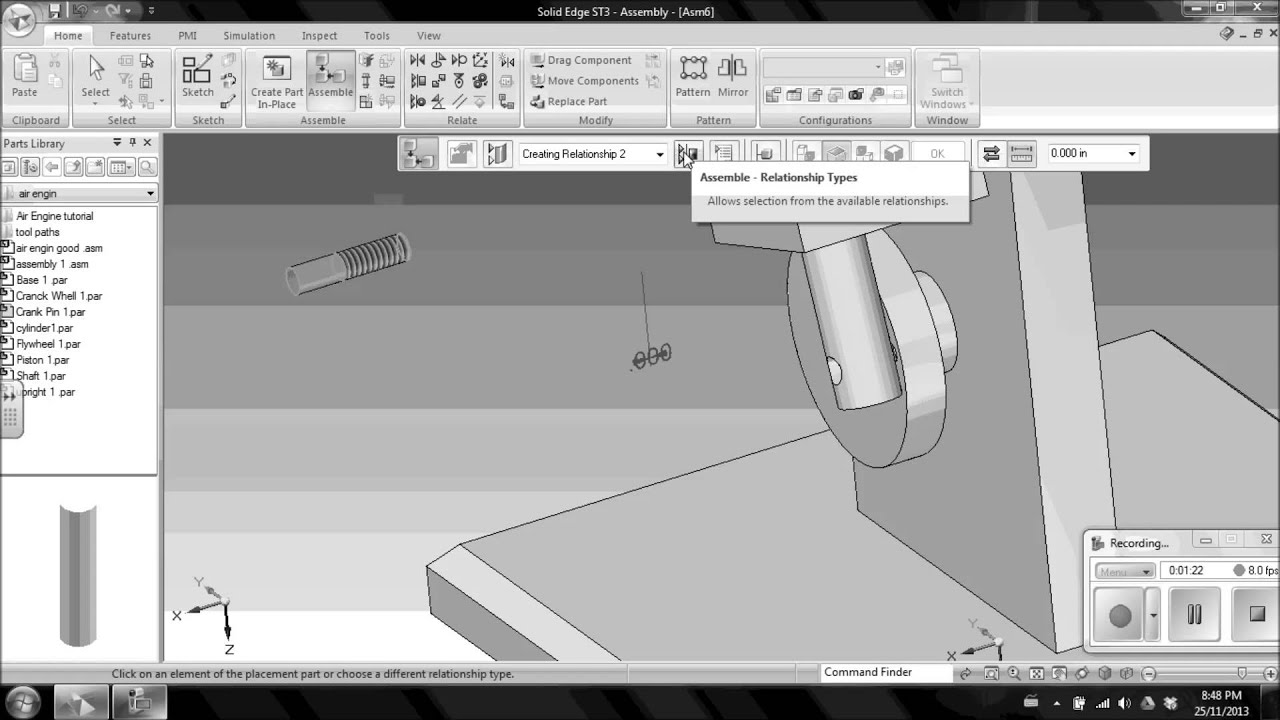The width and height of the screenshot is (1280, 720).
Task: Open the Features ribbon tab
Action: [x=130, y=36]
